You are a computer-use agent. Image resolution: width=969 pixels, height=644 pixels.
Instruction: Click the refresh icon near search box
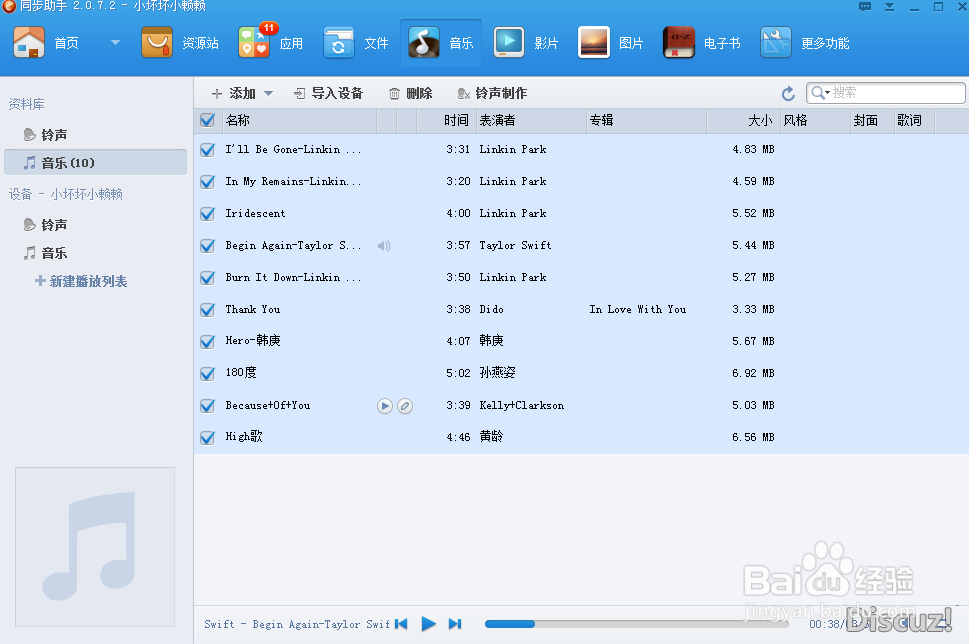click(x=788, y=93)
